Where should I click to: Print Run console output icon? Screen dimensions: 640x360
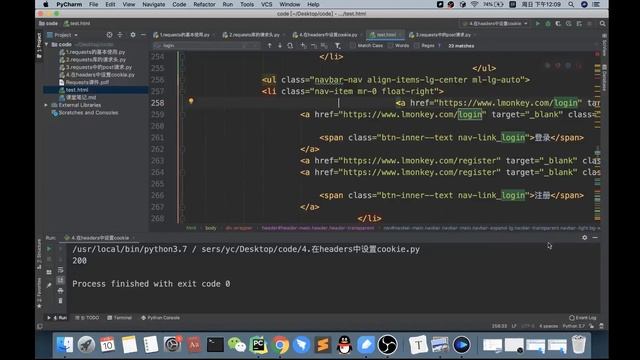point(60,291)
